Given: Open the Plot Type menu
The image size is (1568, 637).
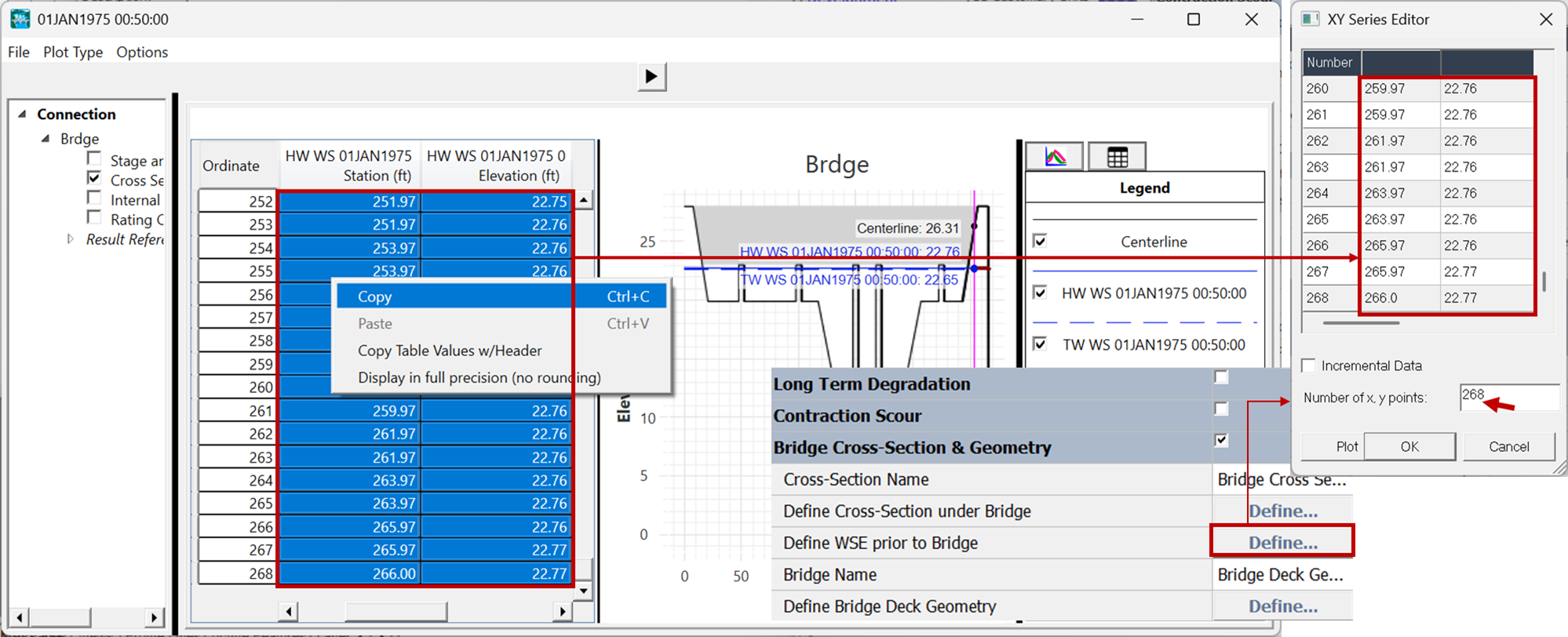Looking at the screenshot, I should pyautogui.click(x=73, y=53).
